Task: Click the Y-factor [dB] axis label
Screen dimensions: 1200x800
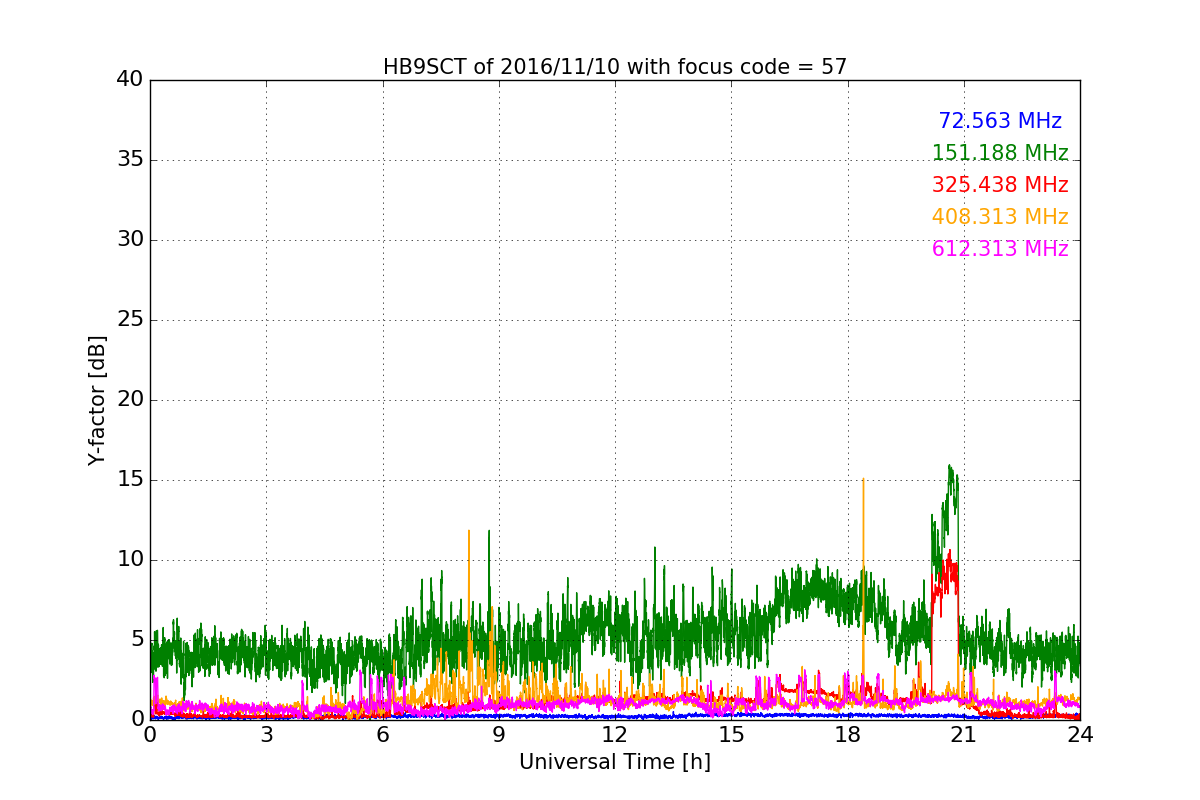Action: coord(97,400)
